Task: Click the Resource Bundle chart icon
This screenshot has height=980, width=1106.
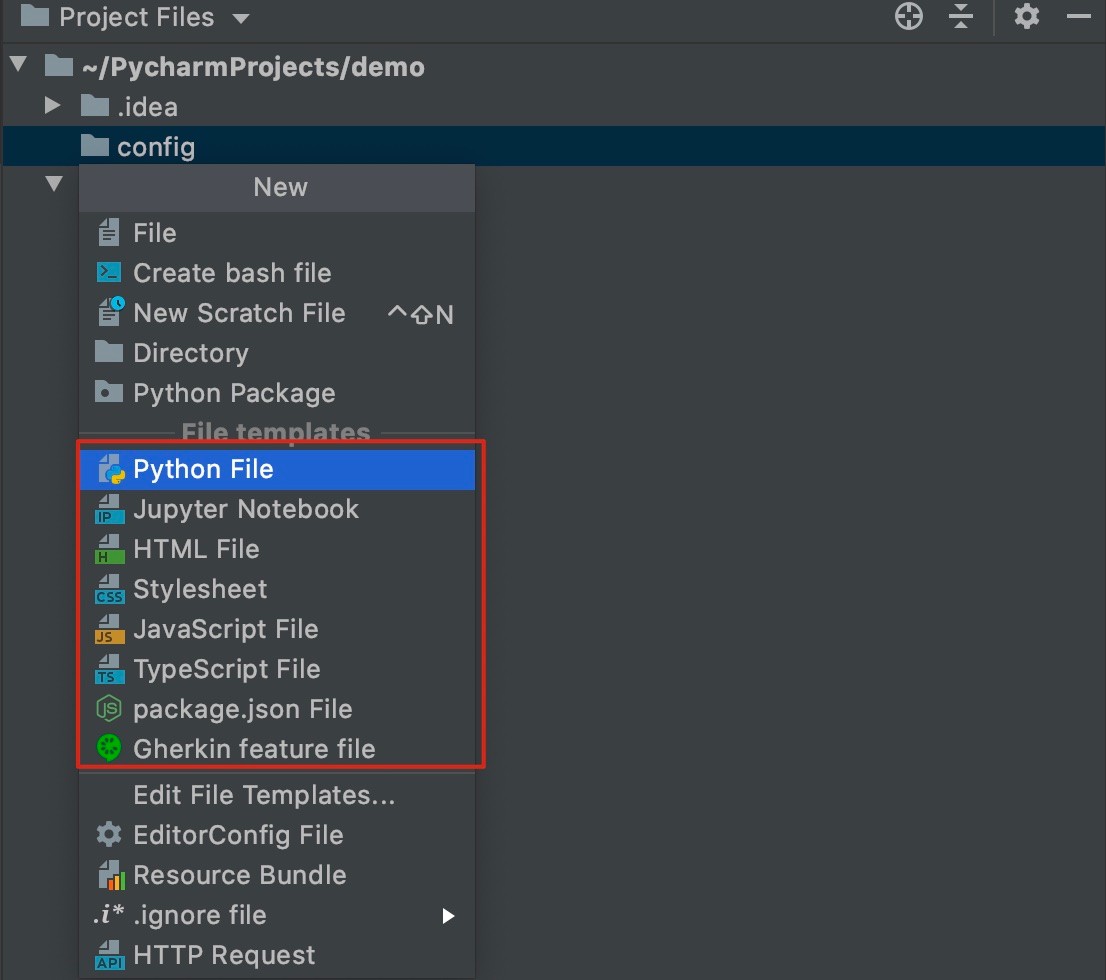Action: 110,875
